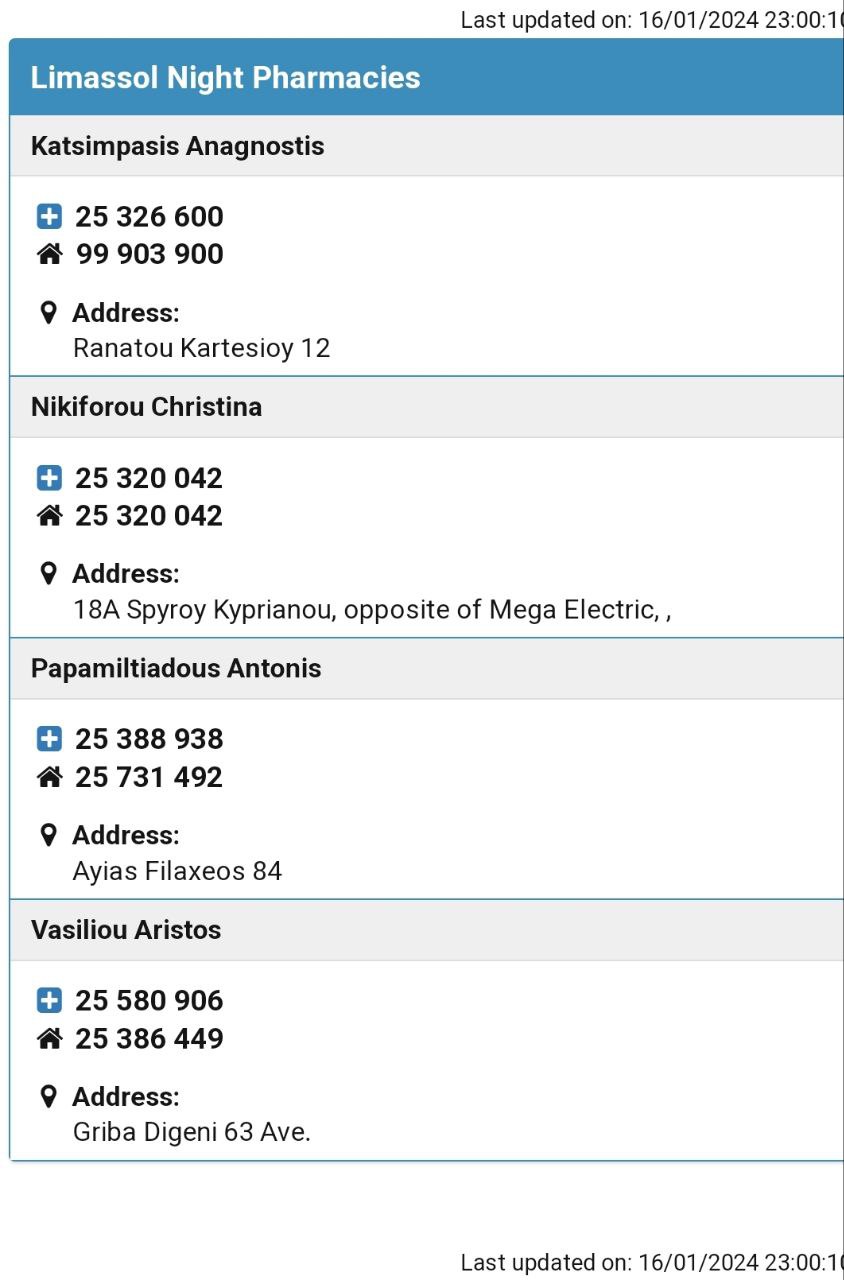Click the home icon beside 25 731 492
The width and height of the screenshot is (844, 1280).
(49, 777)
